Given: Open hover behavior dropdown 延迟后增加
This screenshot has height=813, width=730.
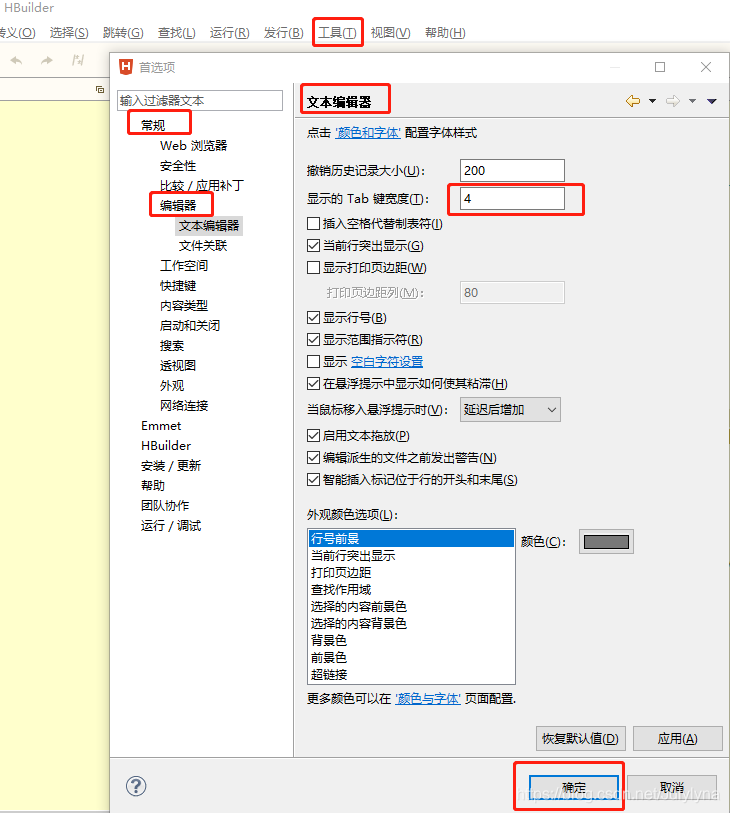Looking at the screenshot, I should point(510,410).
